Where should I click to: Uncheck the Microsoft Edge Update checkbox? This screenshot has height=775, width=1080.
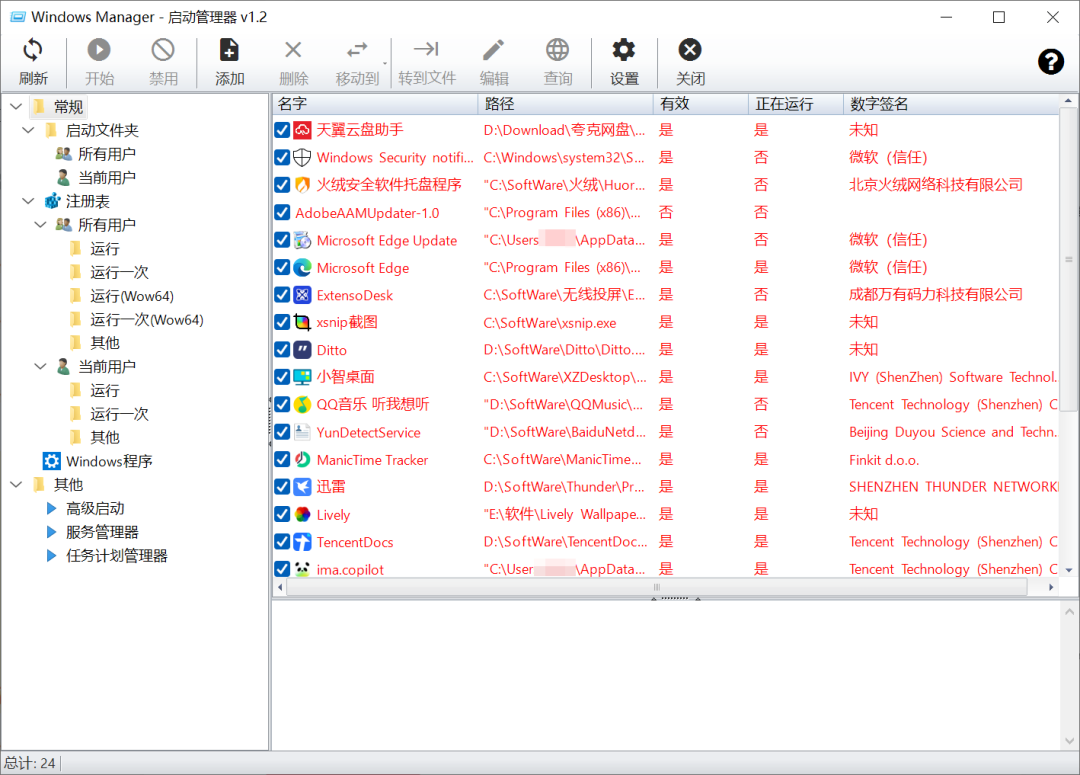click(x=282, y=240)
